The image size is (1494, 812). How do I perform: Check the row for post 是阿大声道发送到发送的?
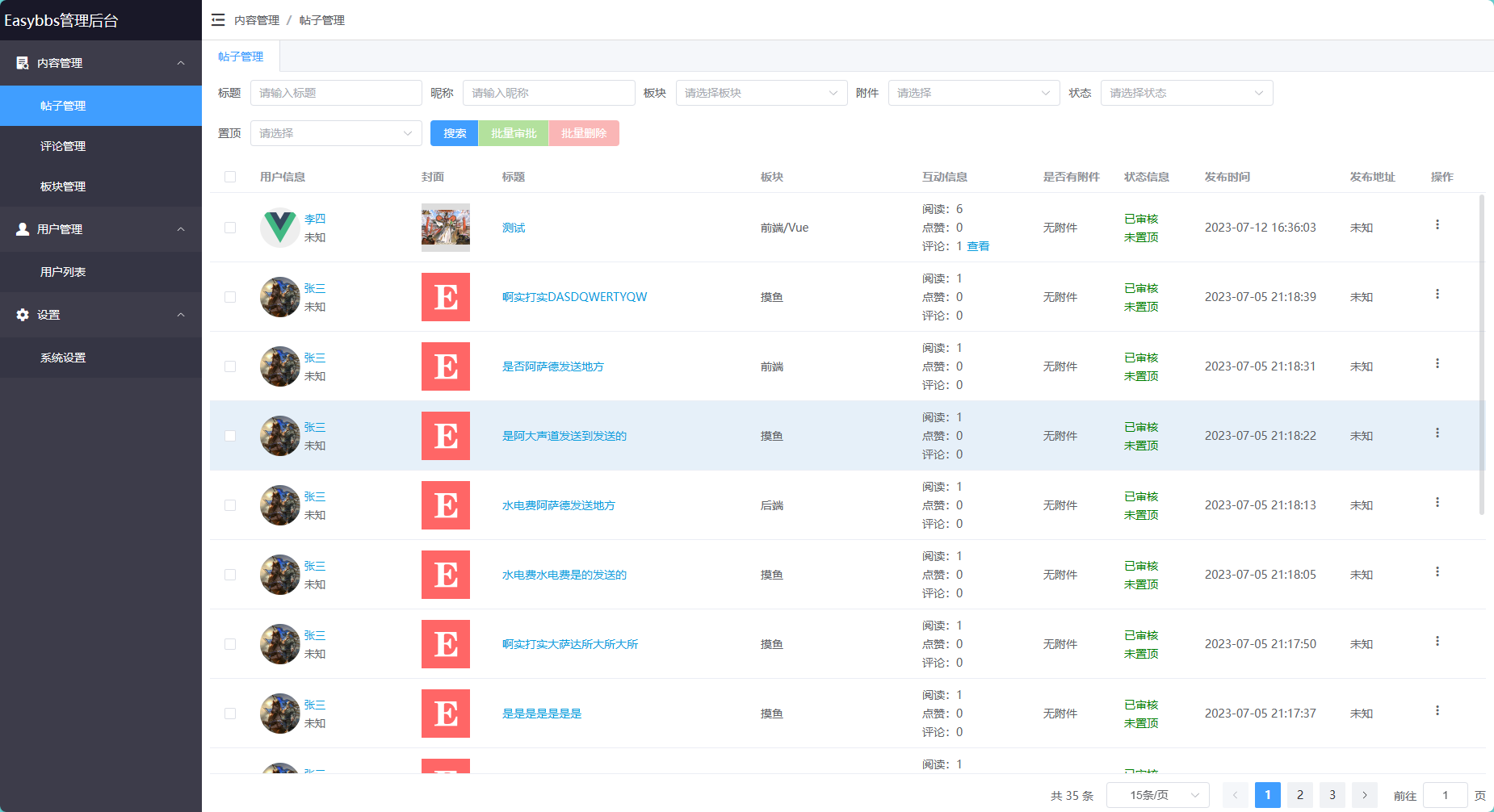coord(230,436)
